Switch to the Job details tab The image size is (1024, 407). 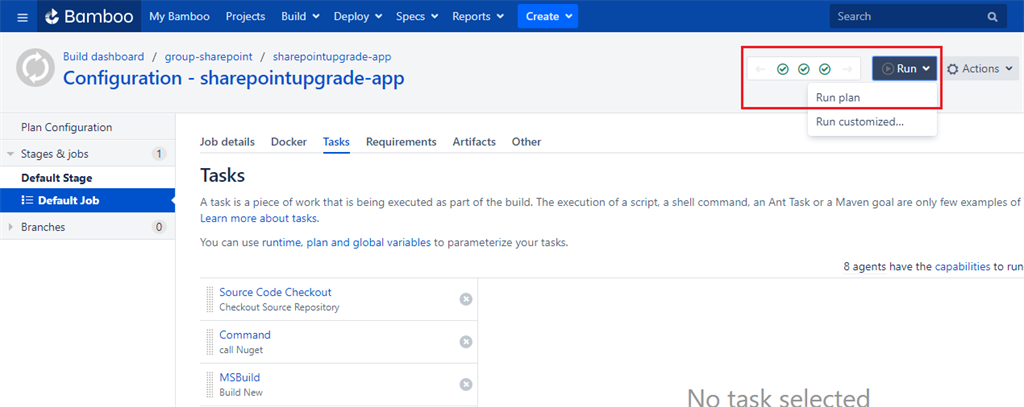pos(227,142)
